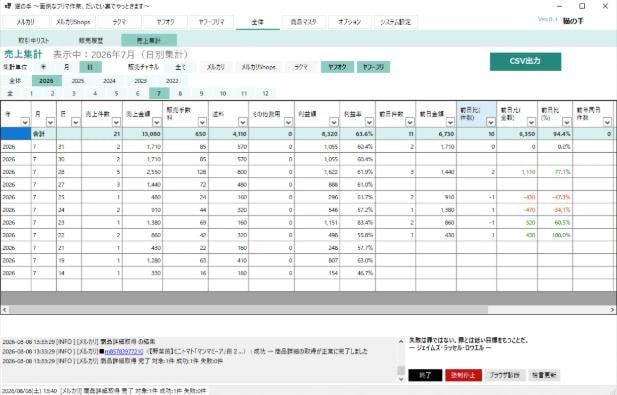
Task: Open the 商品マスタ tab
Action: point(303,22)
